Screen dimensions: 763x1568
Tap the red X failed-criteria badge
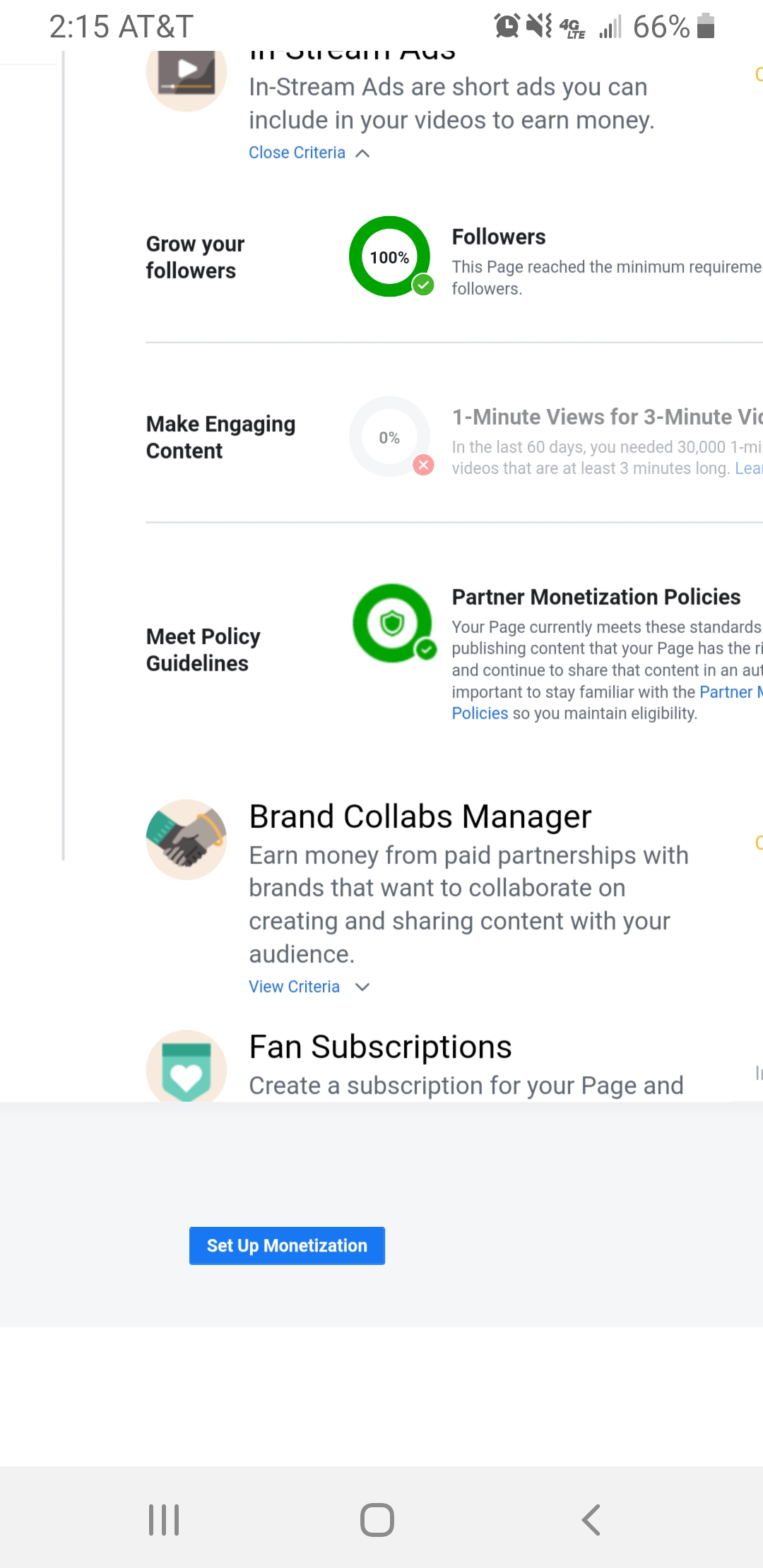423,465
